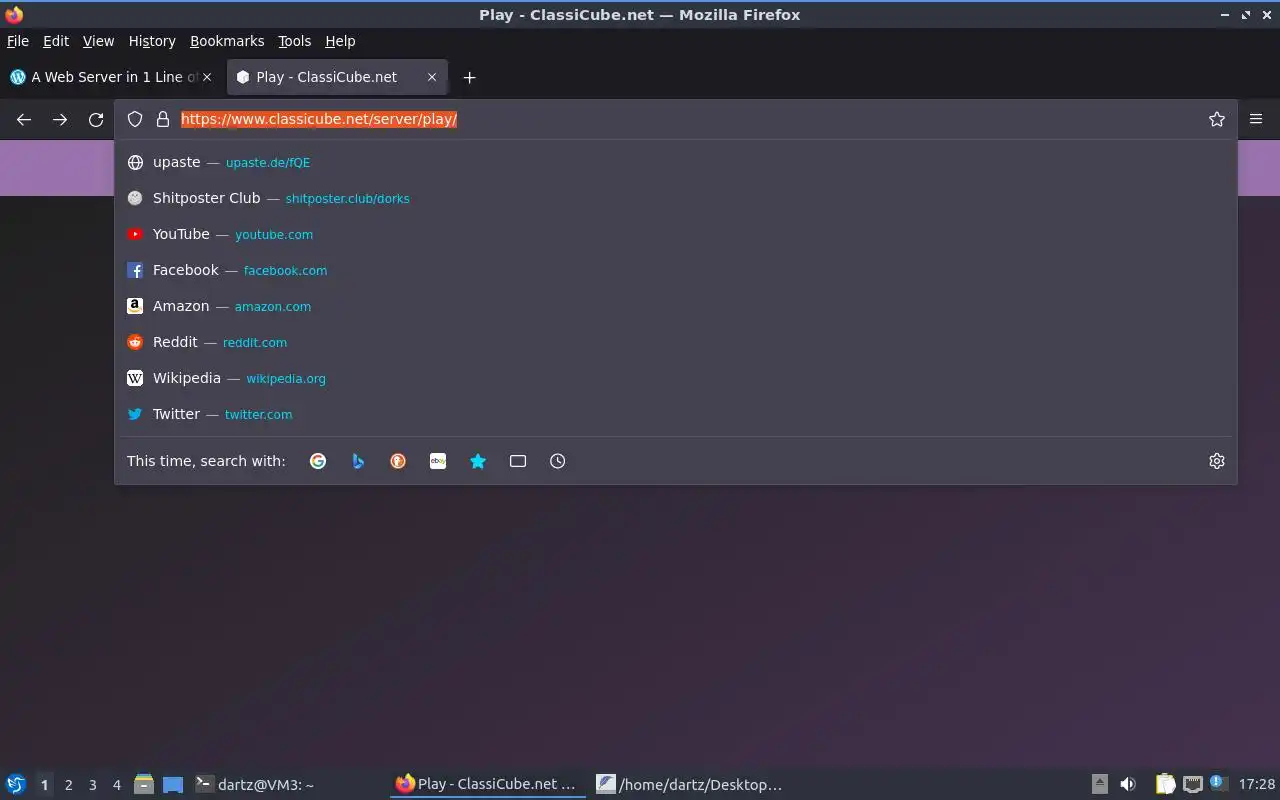
Task: Expand the hidden tray icons arrow
Action: [x=1100, y=784]
